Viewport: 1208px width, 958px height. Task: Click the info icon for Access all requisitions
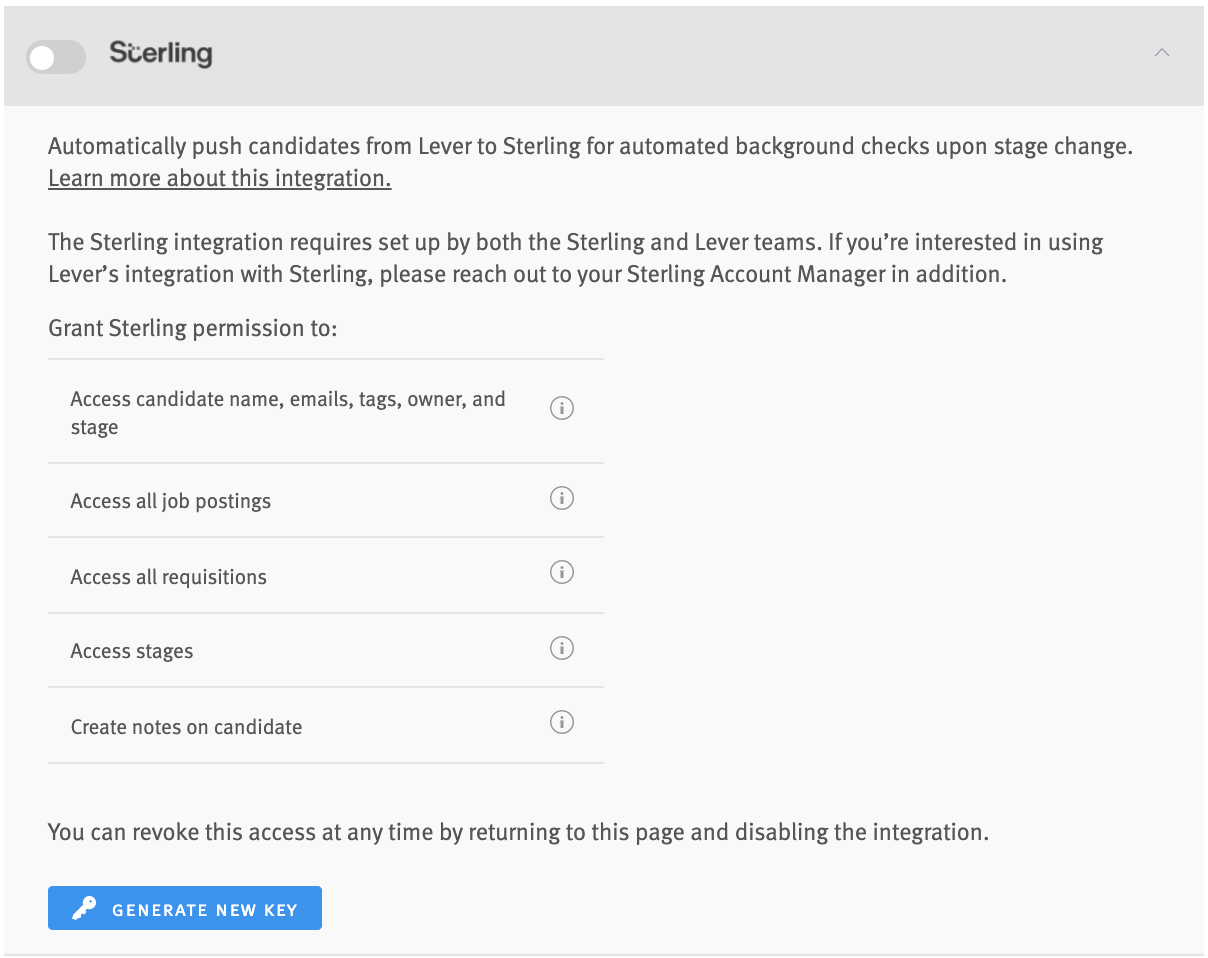561,572
